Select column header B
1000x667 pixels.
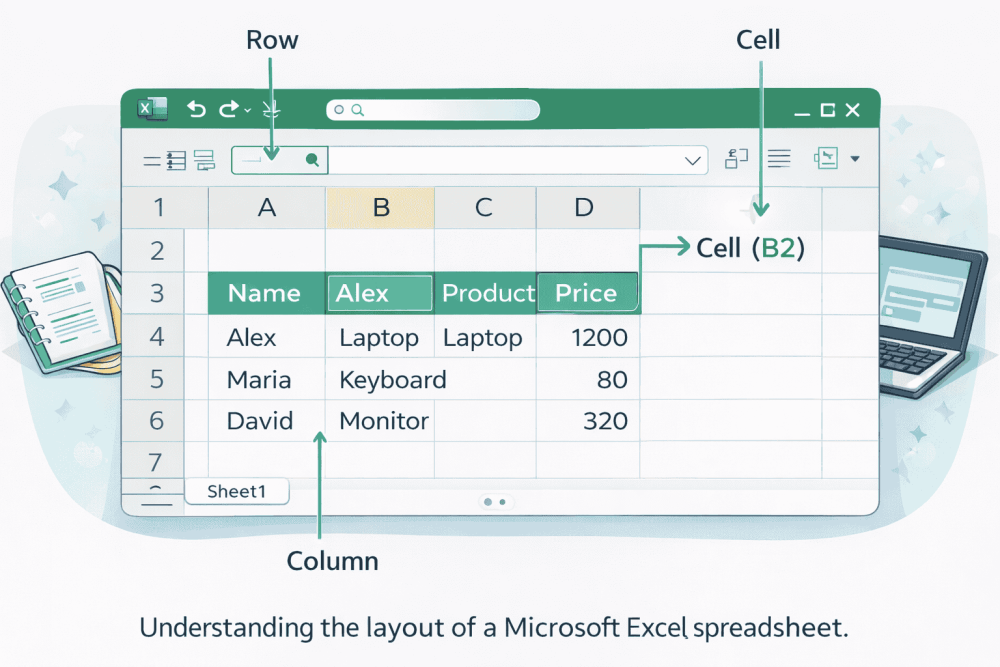[380, 207]
